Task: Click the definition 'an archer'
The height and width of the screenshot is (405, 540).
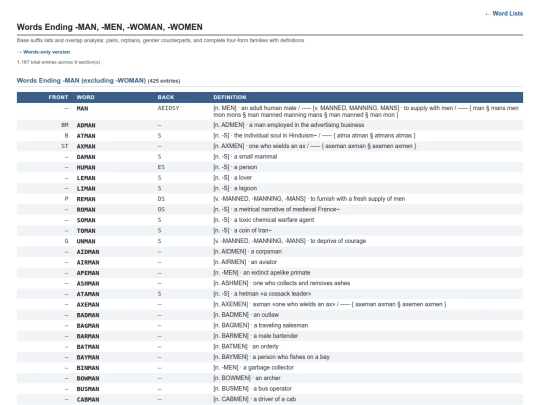Action: [x=268, y=378]
